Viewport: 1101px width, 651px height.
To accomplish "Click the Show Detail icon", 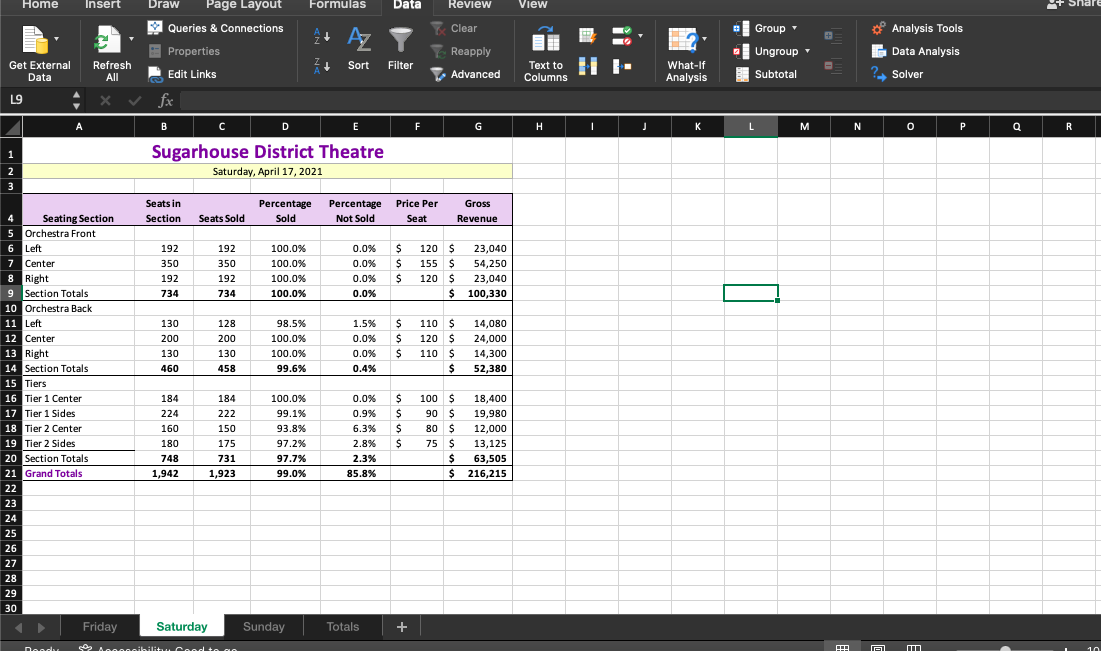I will point(833,36).
